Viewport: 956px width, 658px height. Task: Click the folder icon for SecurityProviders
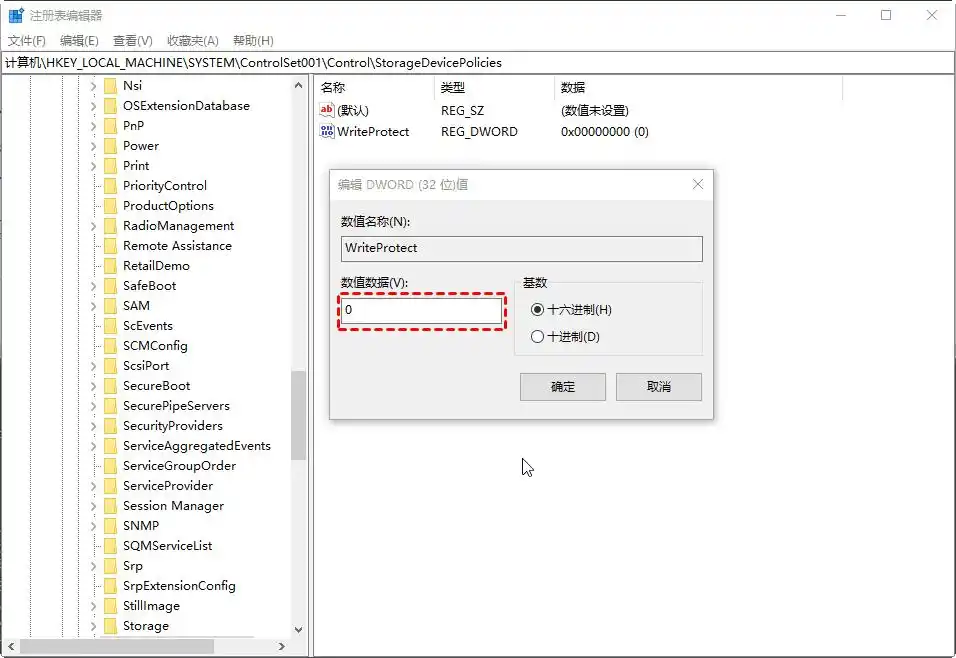click(110, 425)
